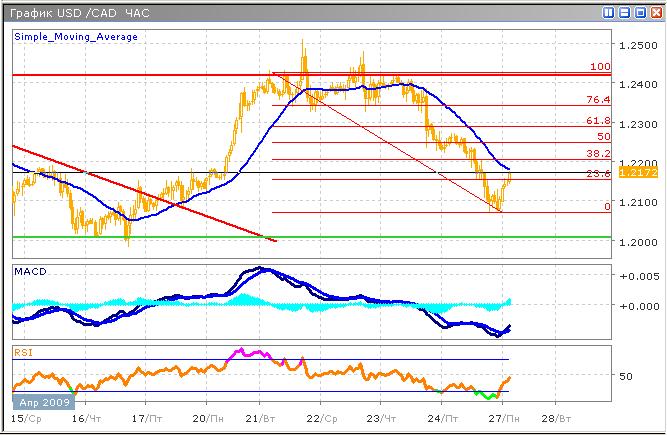Screen dimensions: 667x435
Task: Close the USD/CAD chart window
Action: (654, 13)
